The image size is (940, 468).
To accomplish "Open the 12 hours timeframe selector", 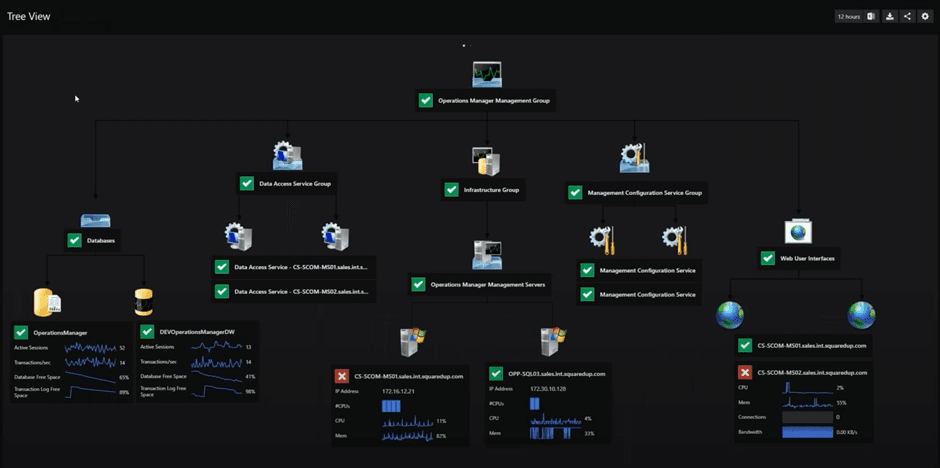I will click(x=849, y=17).
